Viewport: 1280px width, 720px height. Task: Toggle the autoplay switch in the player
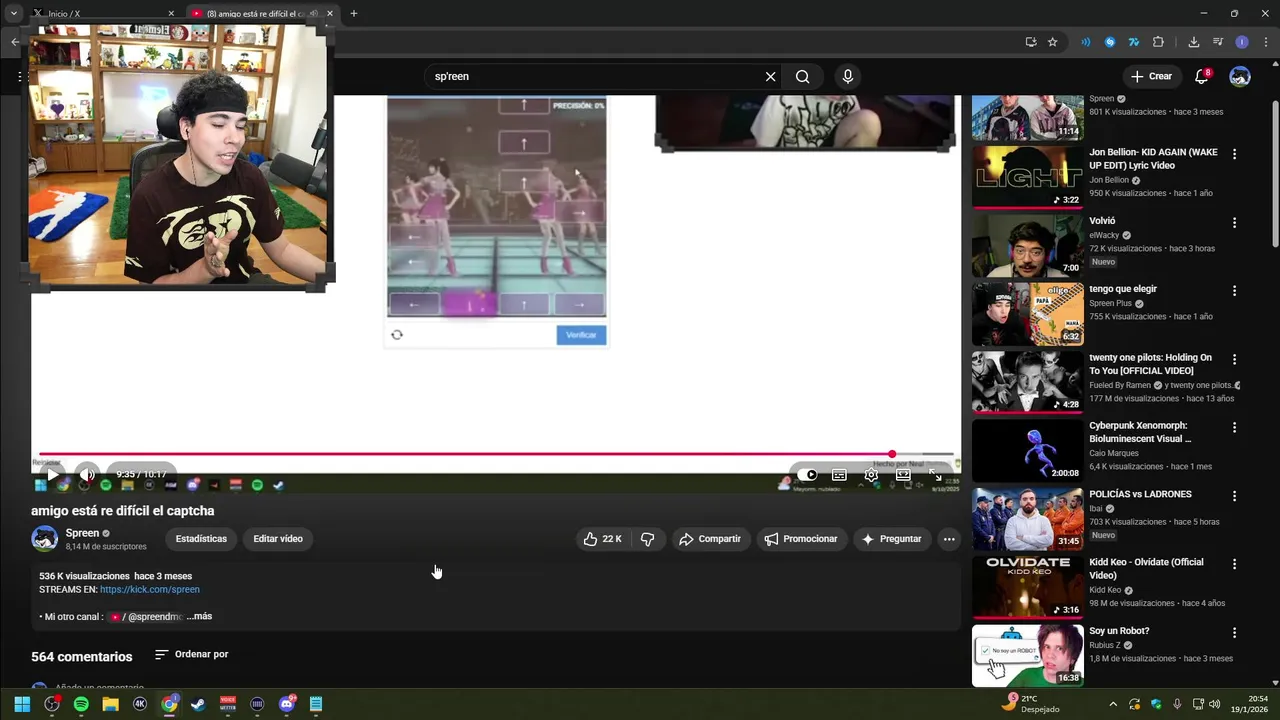pyautogui.click(x=807, y=475)
